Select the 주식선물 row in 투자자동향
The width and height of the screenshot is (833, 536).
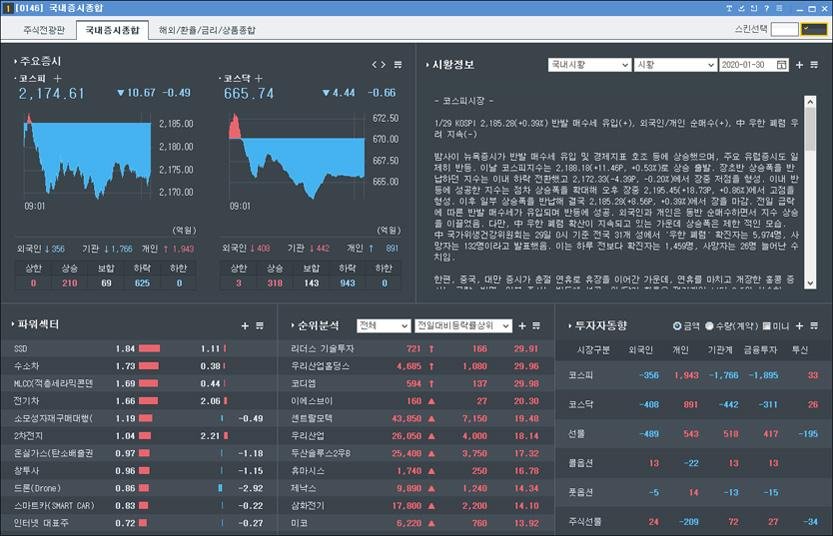click(x=693, y=522)
